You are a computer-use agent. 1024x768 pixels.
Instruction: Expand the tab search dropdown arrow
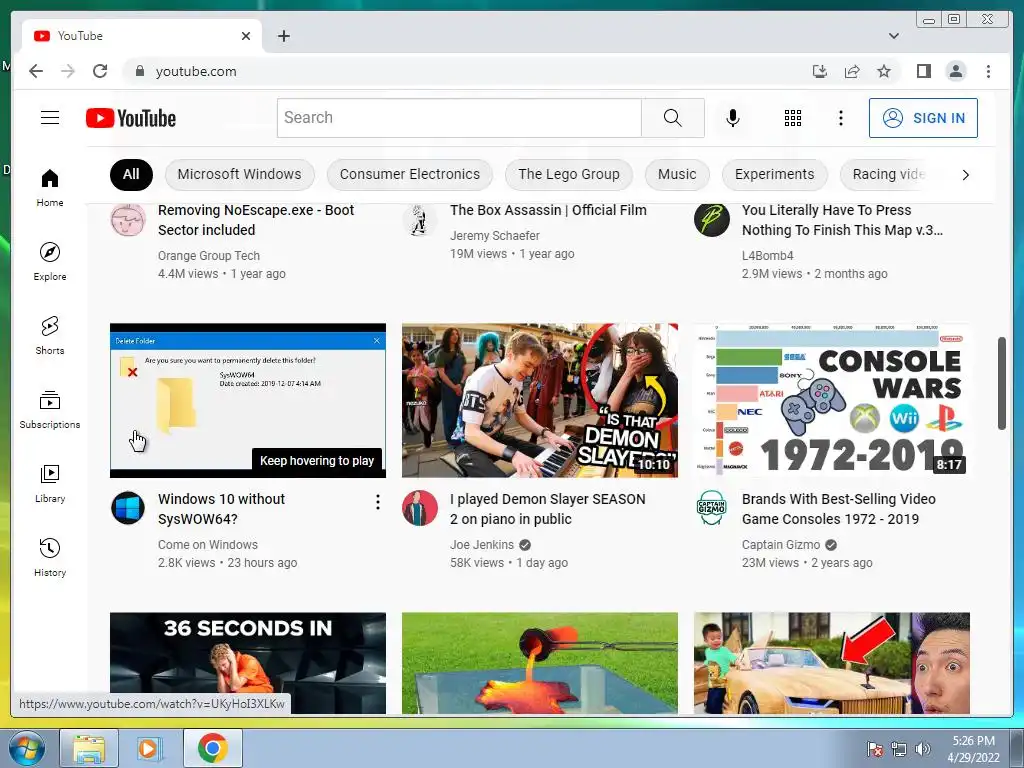[x=894, y=36]
